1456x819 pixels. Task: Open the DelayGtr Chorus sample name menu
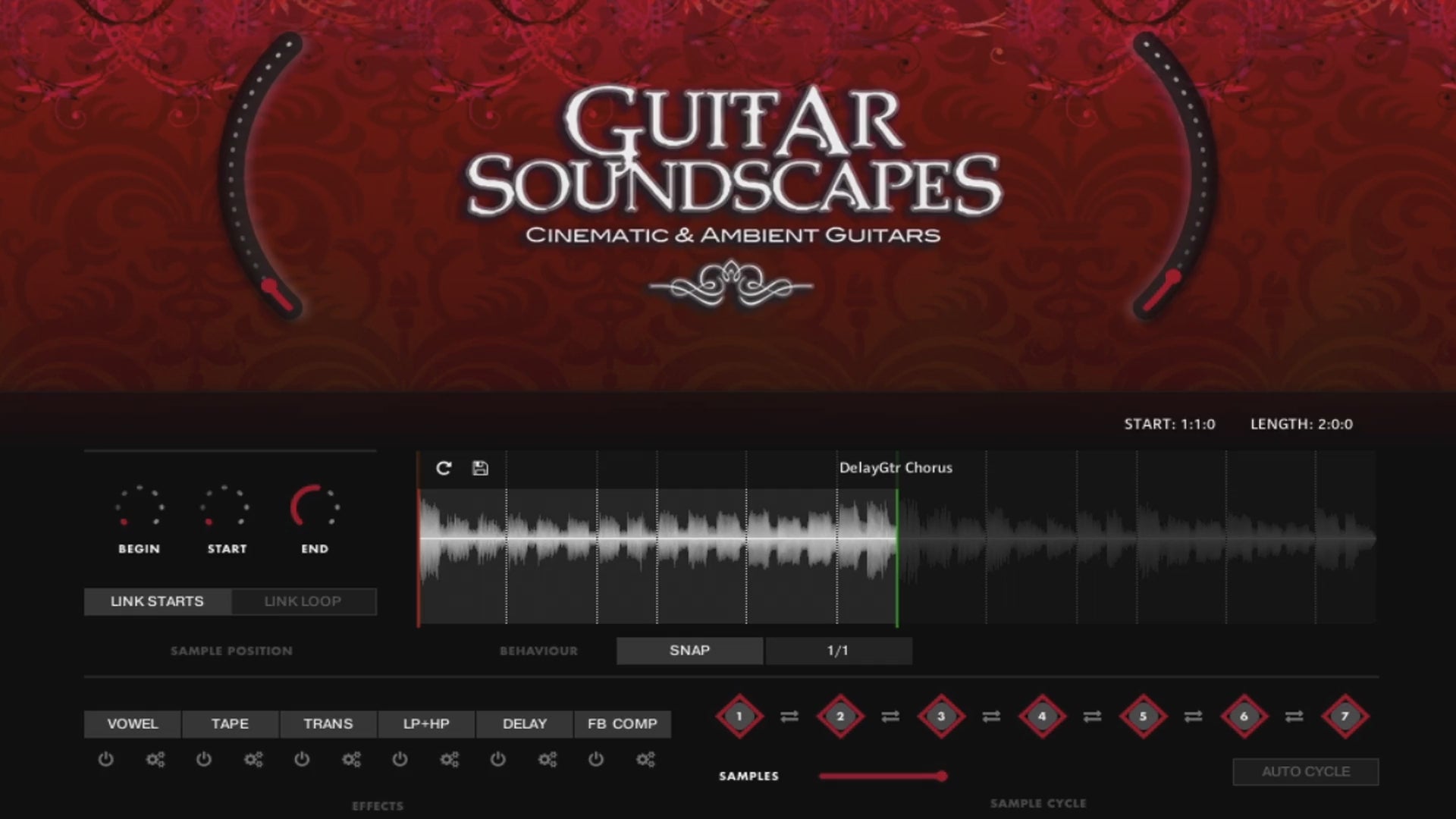(x=896, y=468)
